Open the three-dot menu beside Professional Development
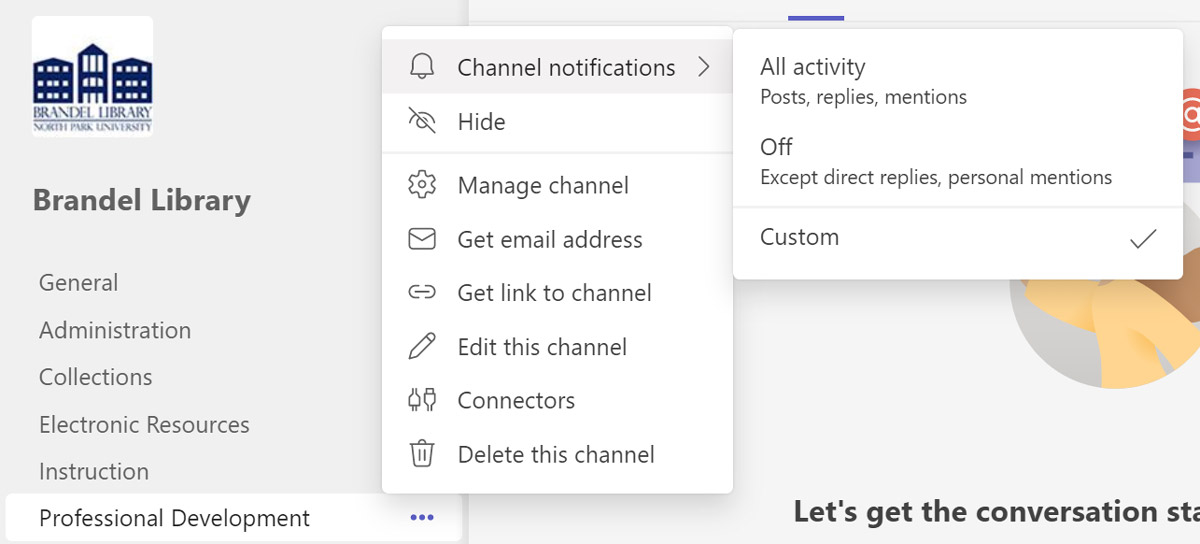The width and height of the screenshot is (1200, 544). pos(422,517)
